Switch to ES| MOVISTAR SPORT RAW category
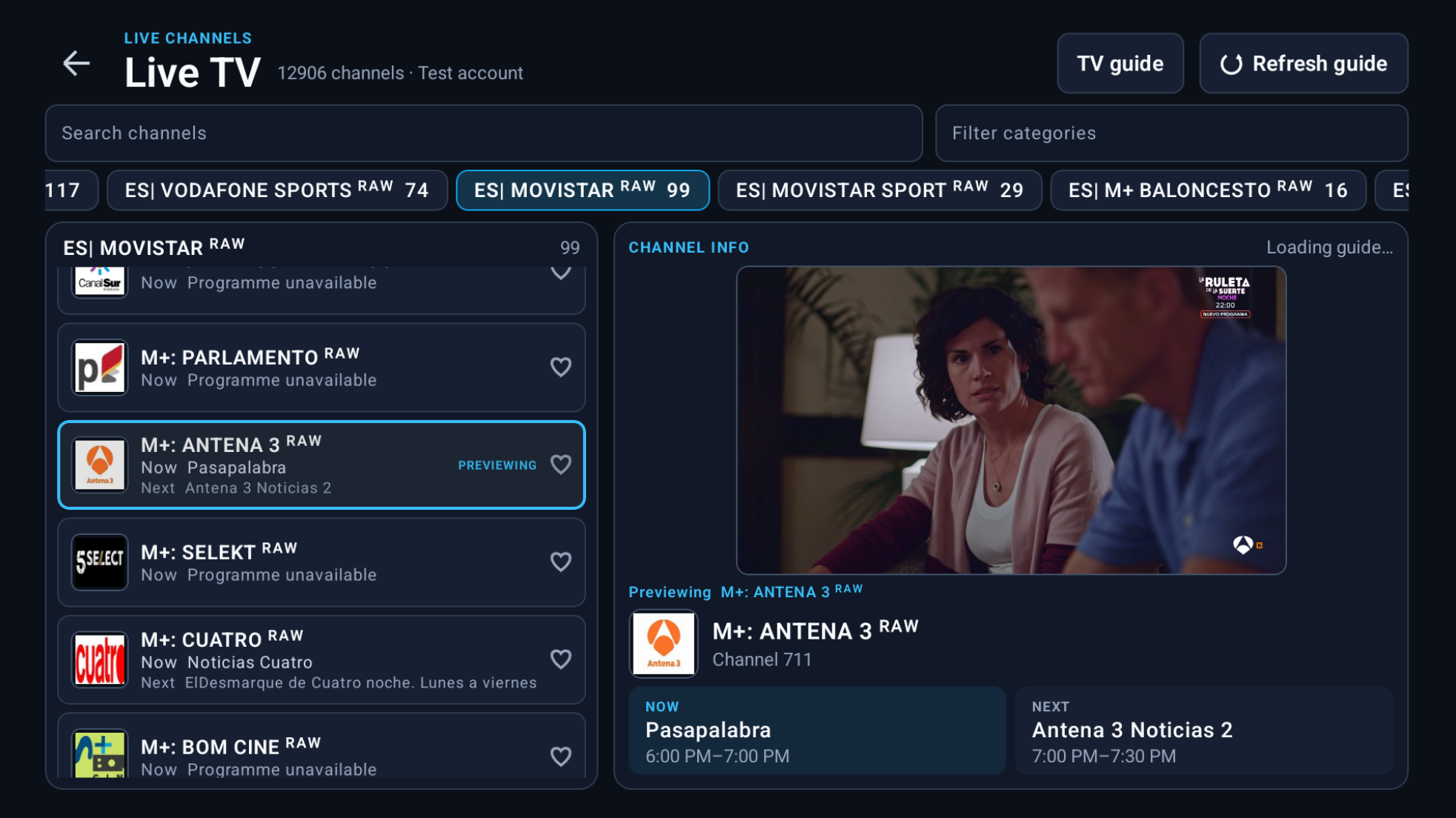 click(x=880, y=190)
